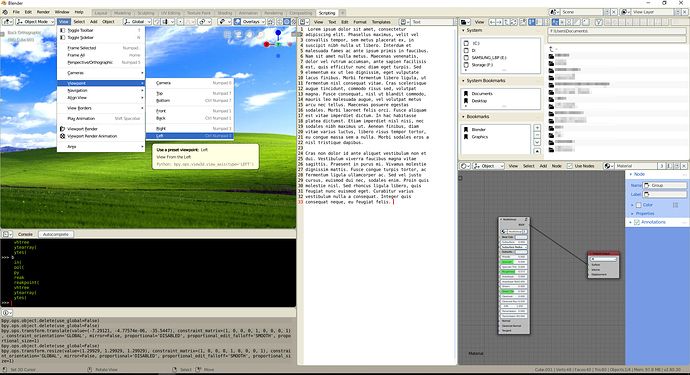690x375 pixels.
Task: Open the Object Mode dropdown
Action: [35, 22]
